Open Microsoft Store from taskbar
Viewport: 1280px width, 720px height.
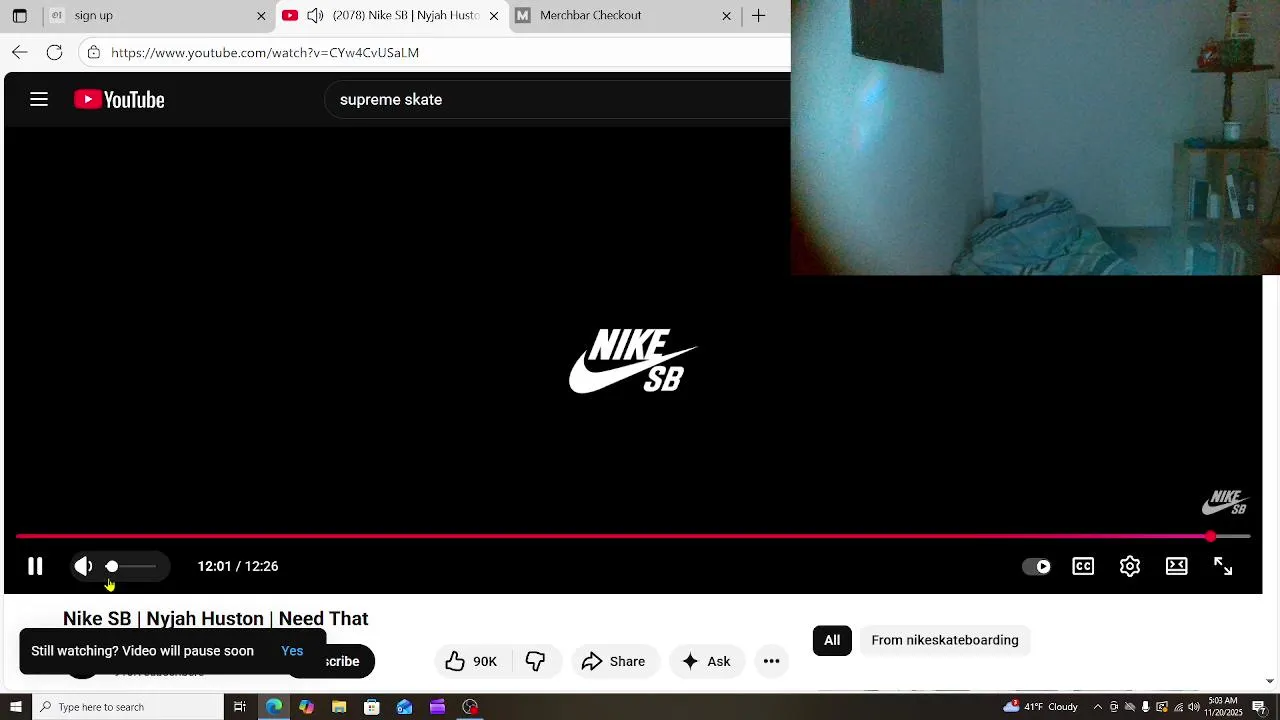coord(372,707)
